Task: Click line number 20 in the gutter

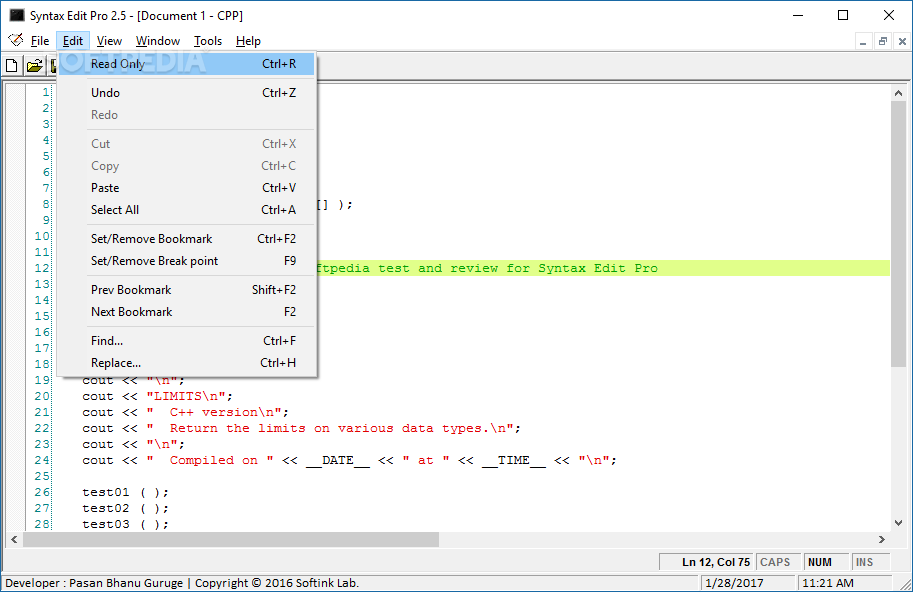Action: (x=42, y=396)
